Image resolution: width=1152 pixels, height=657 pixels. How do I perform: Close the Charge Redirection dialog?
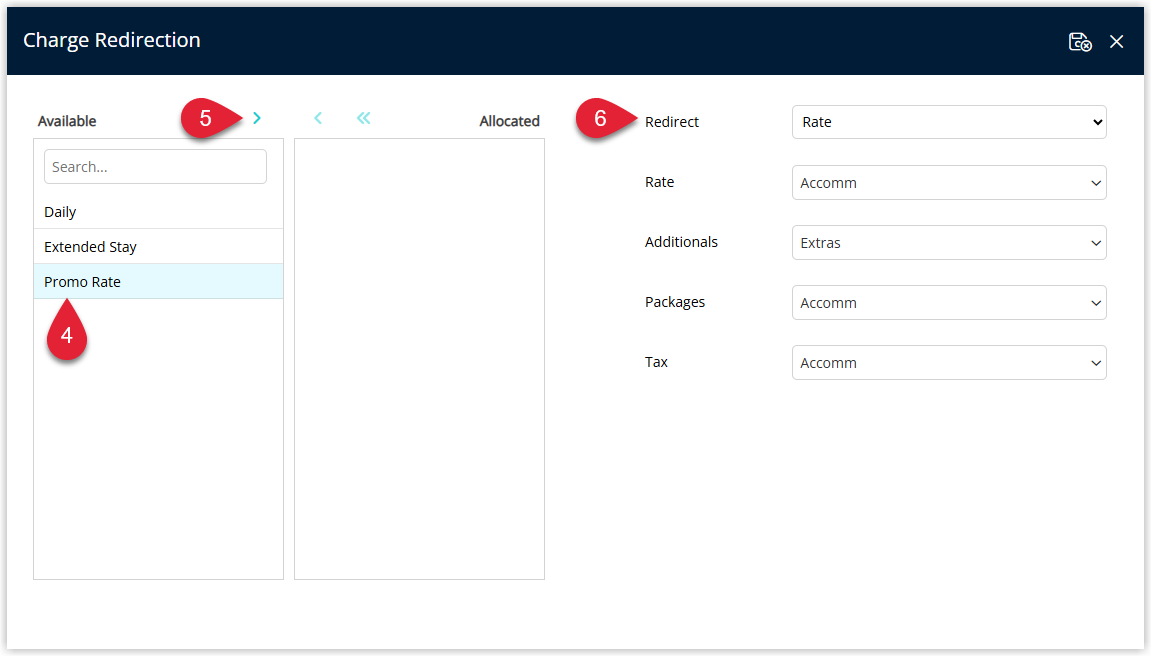1117,42
